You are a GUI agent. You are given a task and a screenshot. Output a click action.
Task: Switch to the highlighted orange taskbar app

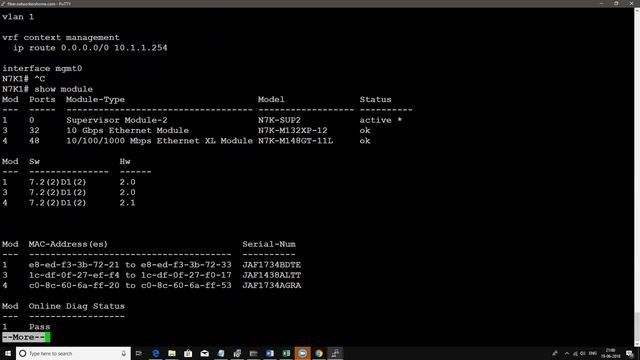(302, 353)
